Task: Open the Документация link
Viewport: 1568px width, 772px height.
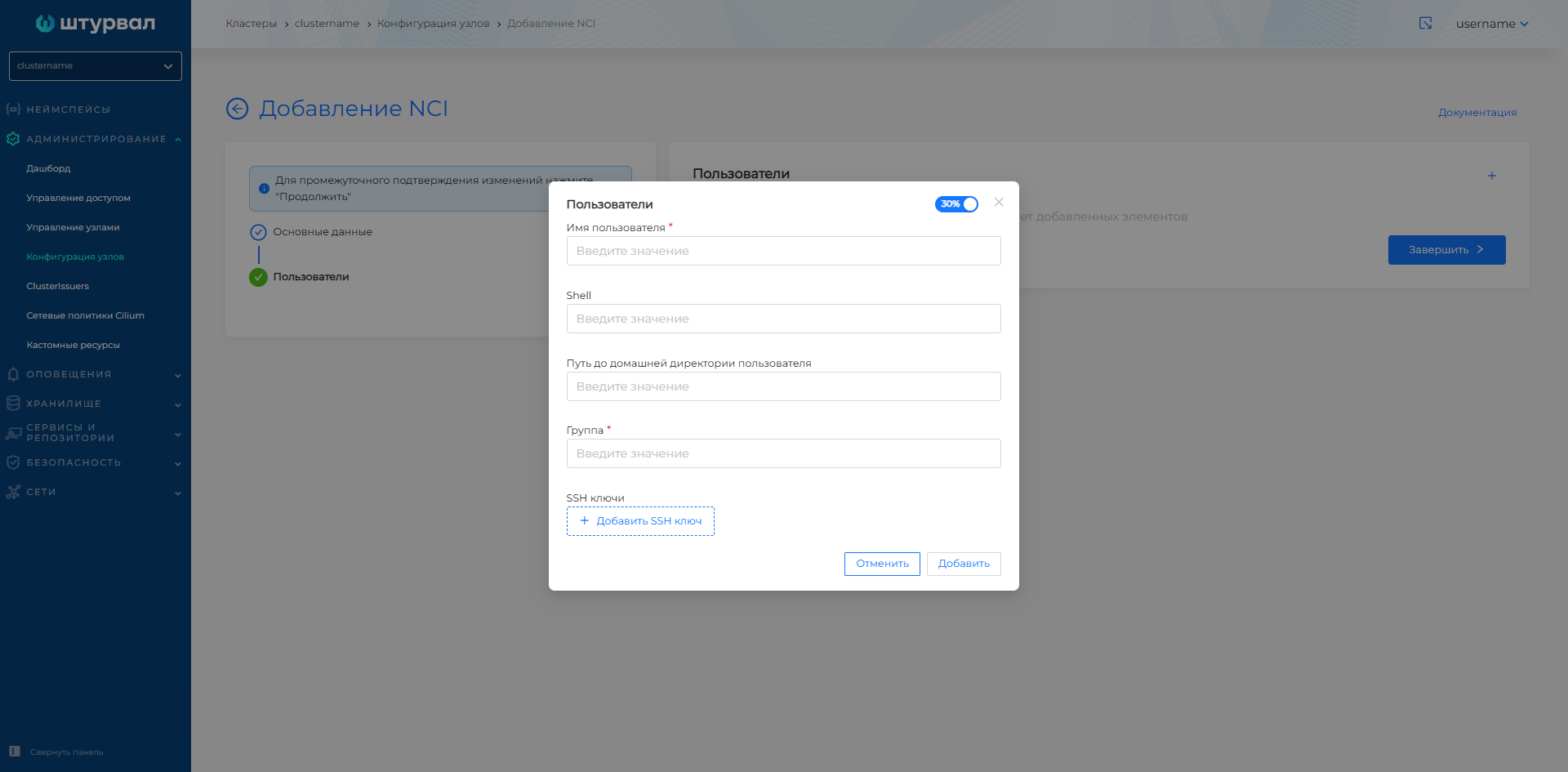Action: click(1477, 112)
